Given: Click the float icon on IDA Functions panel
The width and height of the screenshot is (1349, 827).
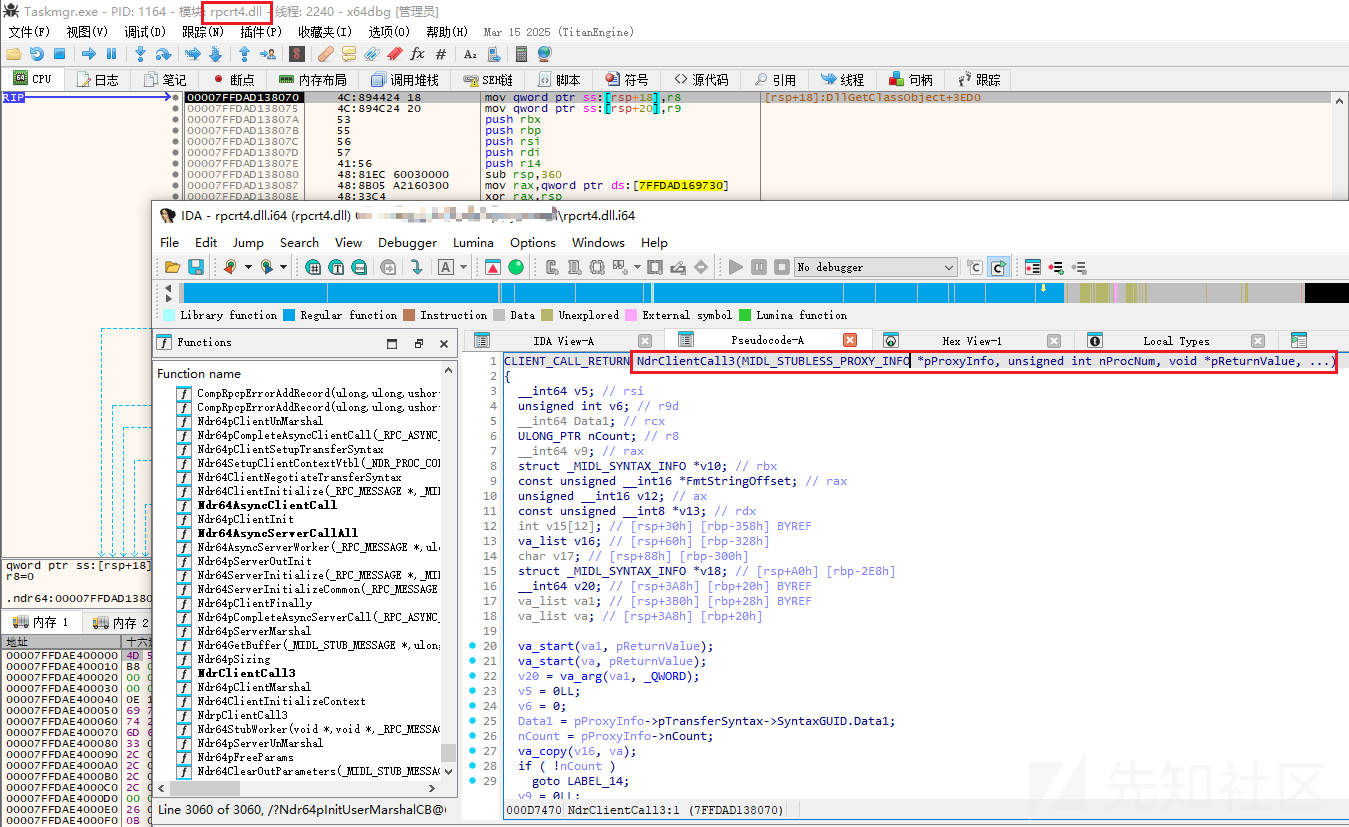Looking at the screenshot, I should pos(419,343).
